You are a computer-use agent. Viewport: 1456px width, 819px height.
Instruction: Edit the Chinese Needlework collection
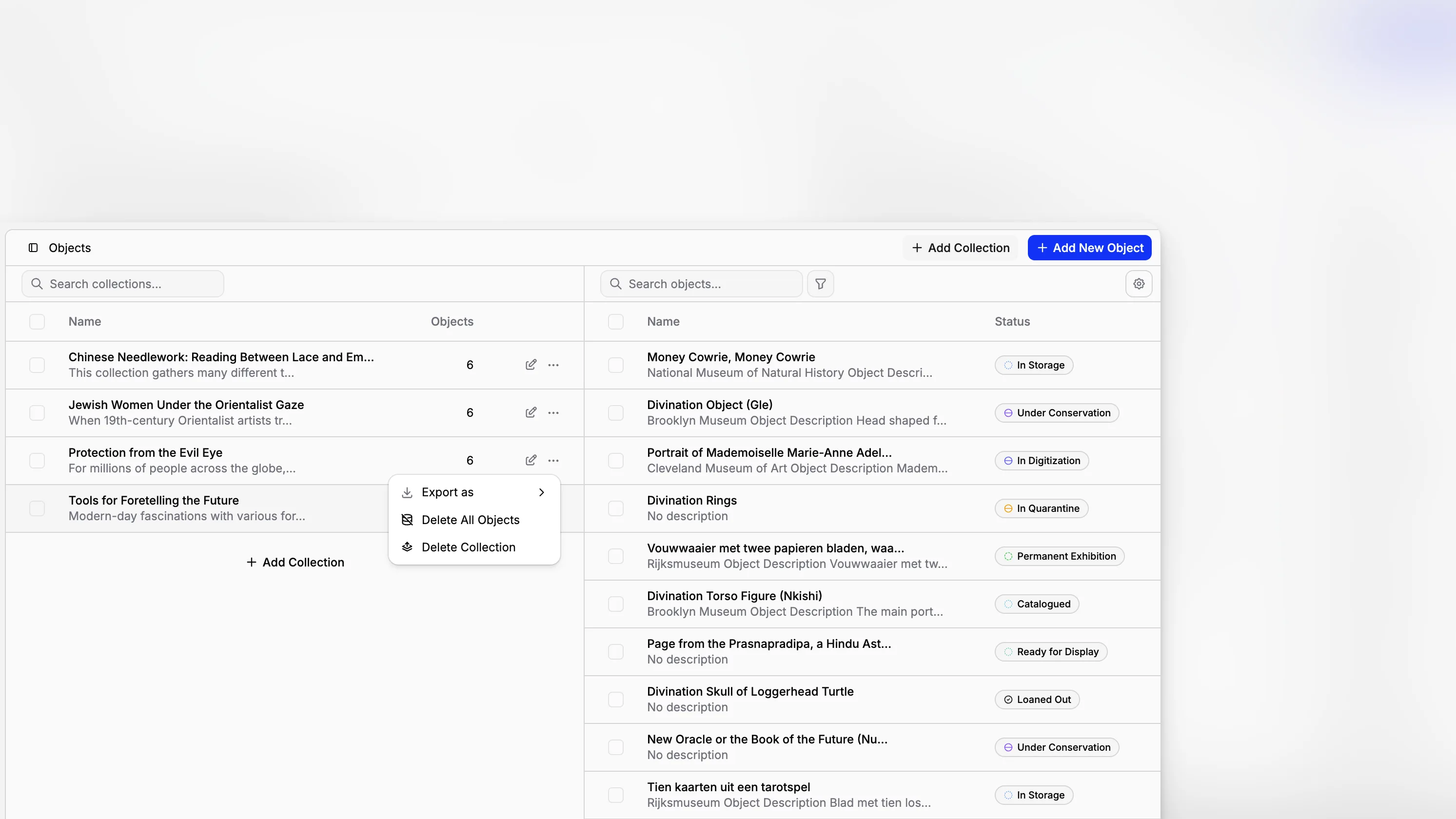(531, 365)
